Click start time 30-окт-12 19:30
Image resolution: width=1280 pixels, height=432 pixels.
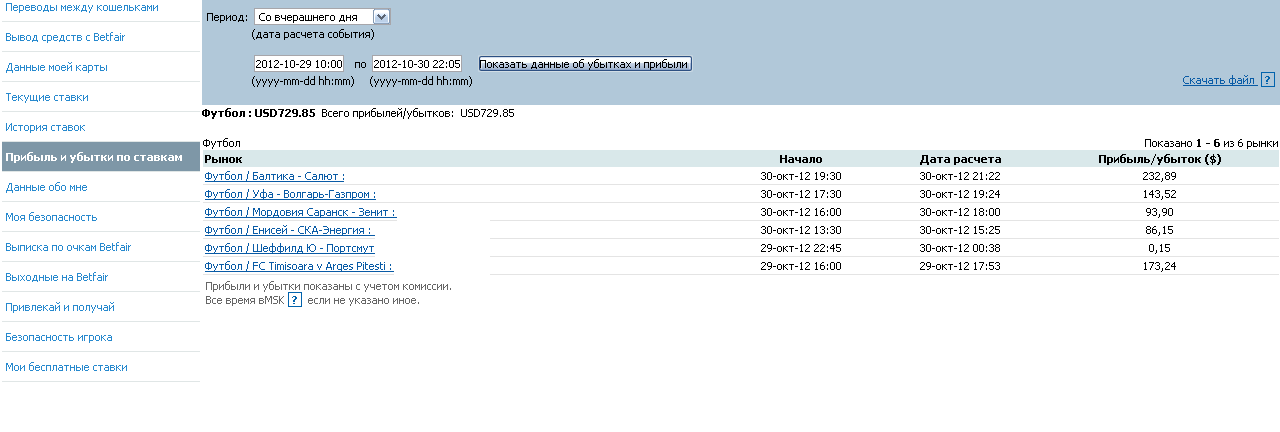[x=801, y=176]
